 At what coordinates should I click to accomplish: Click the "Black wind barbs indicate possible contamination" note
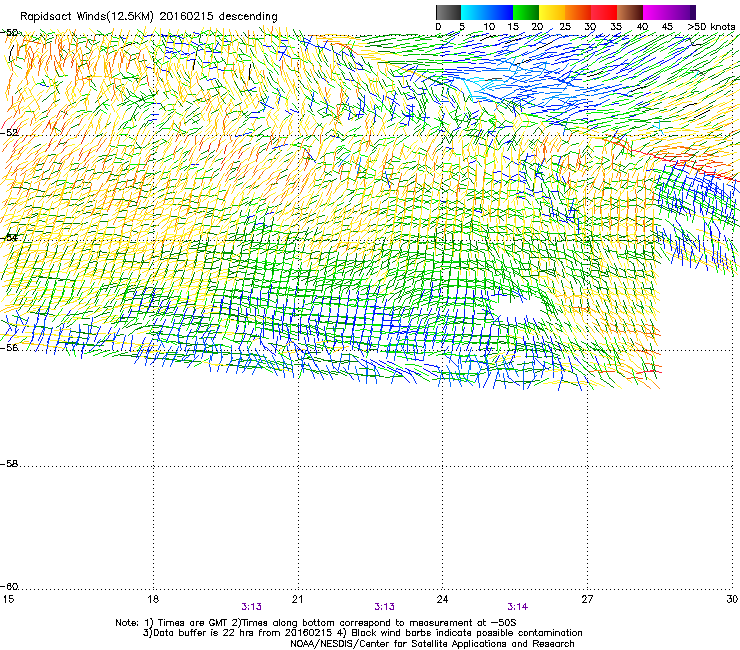tap(461, 633)
